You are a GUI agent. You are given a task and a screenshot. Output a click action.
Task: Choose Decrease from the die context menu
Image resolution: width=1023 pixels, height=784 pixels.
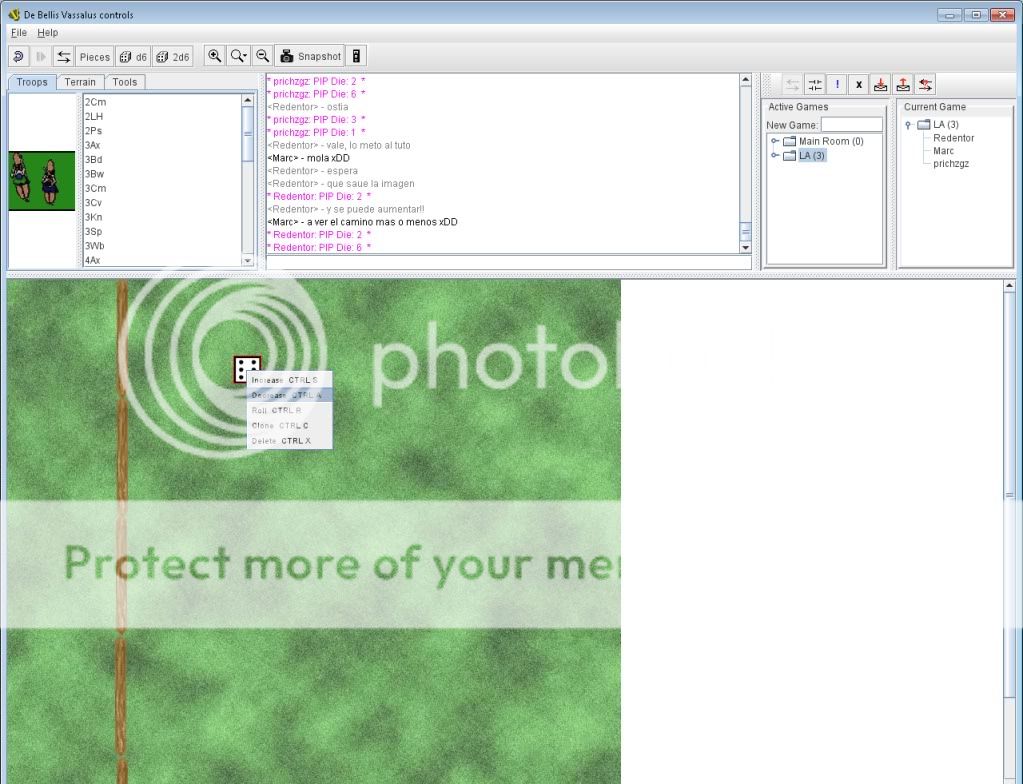click(x=290, y=395)
